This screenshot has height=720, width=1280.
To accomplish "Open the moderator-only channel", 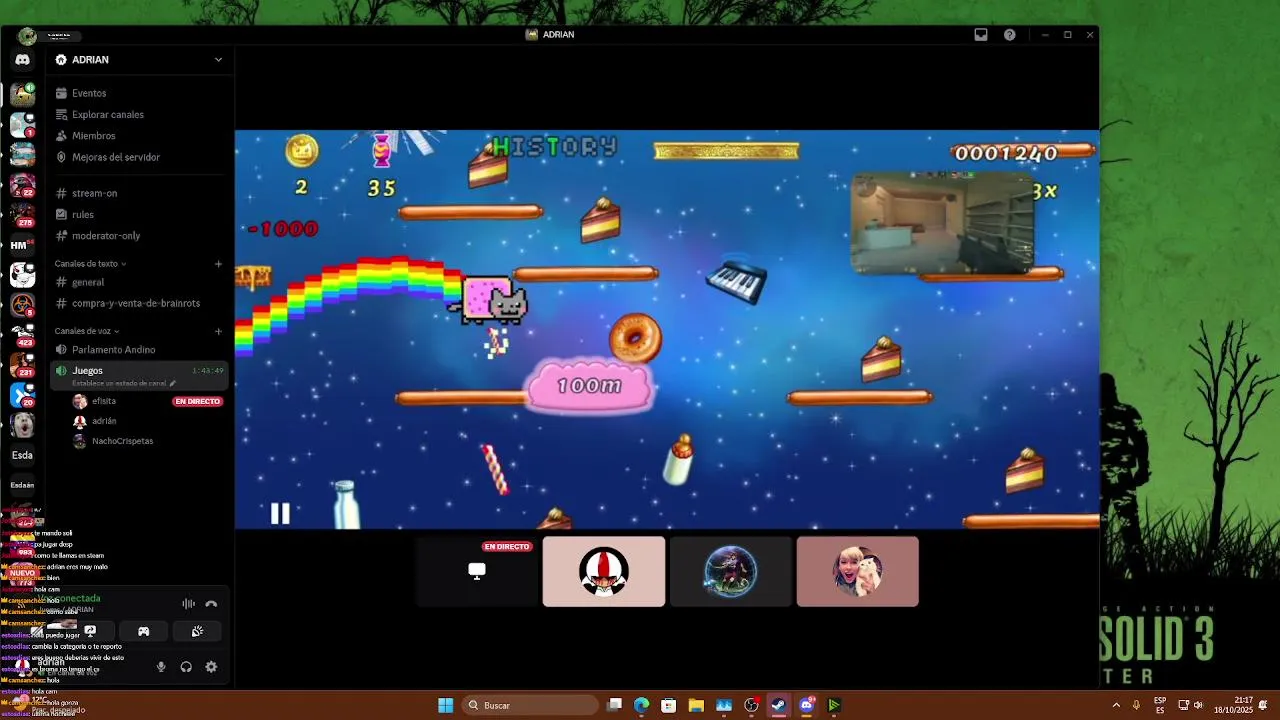I will click(x=141, y=236).
